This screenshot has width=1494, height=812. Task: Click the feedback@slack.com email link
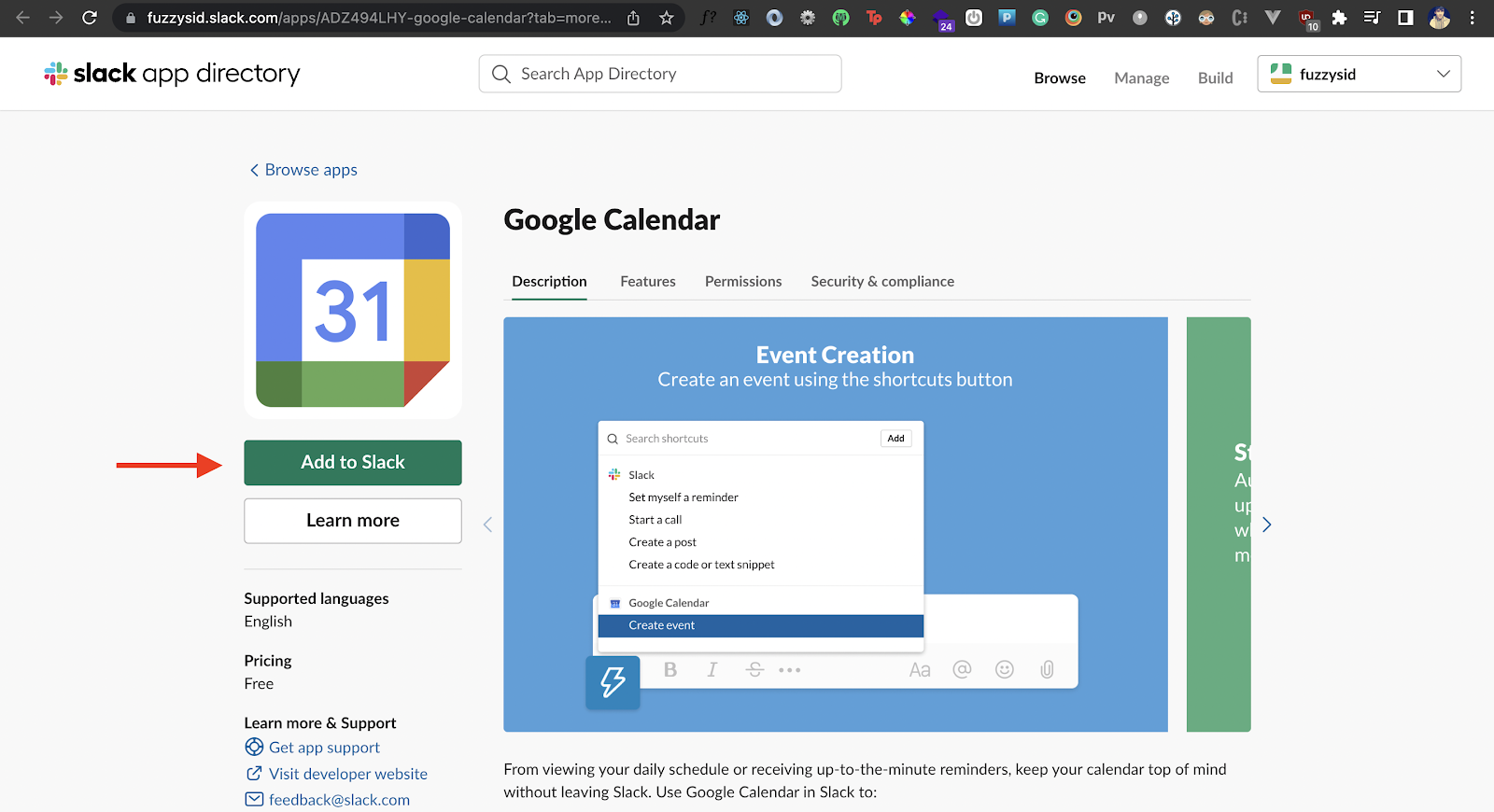pyautogui.click(x=328, y=800)
